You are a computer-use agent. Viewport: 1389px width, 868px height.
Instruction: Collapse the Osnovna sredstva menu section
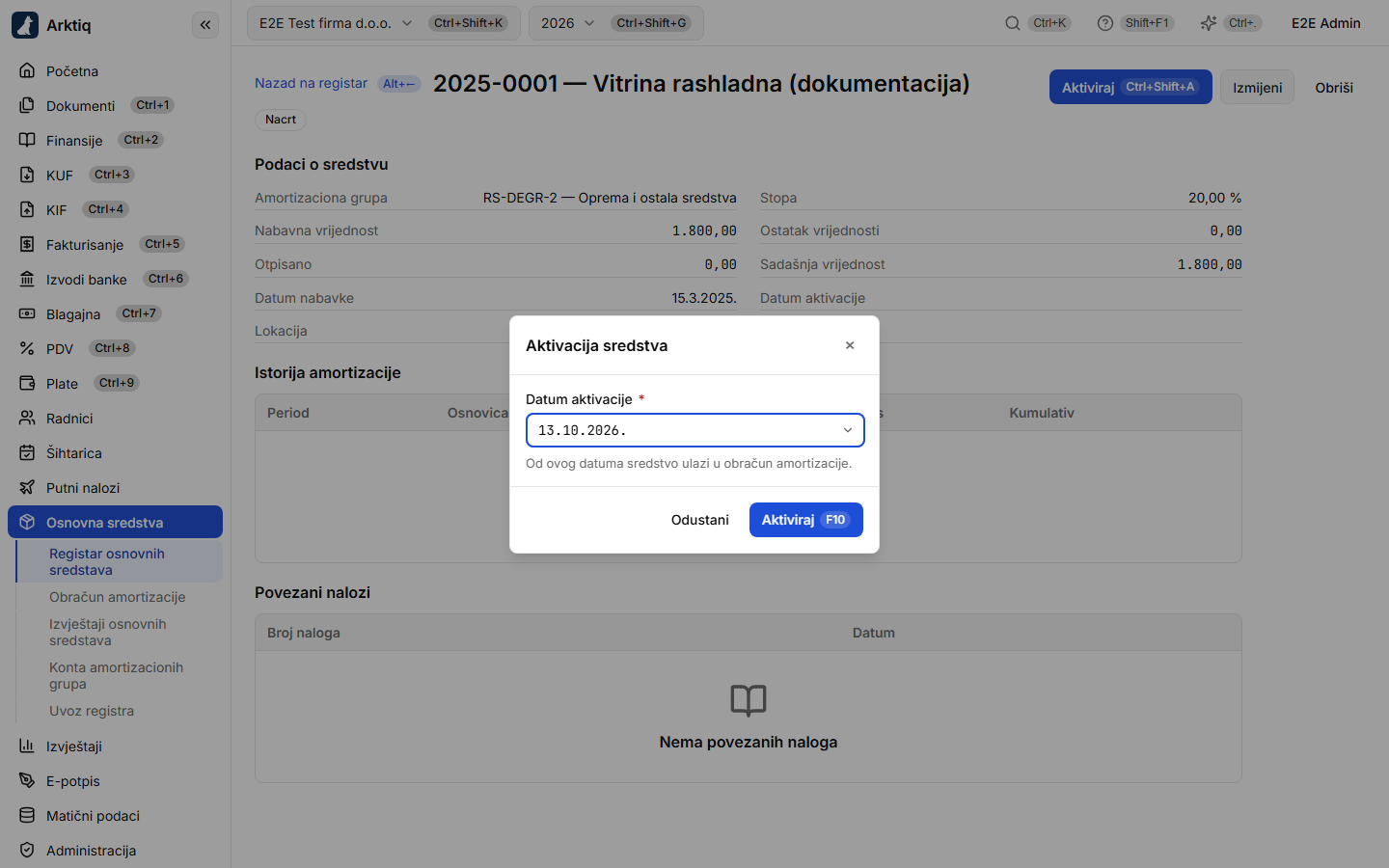pos(115,522)
